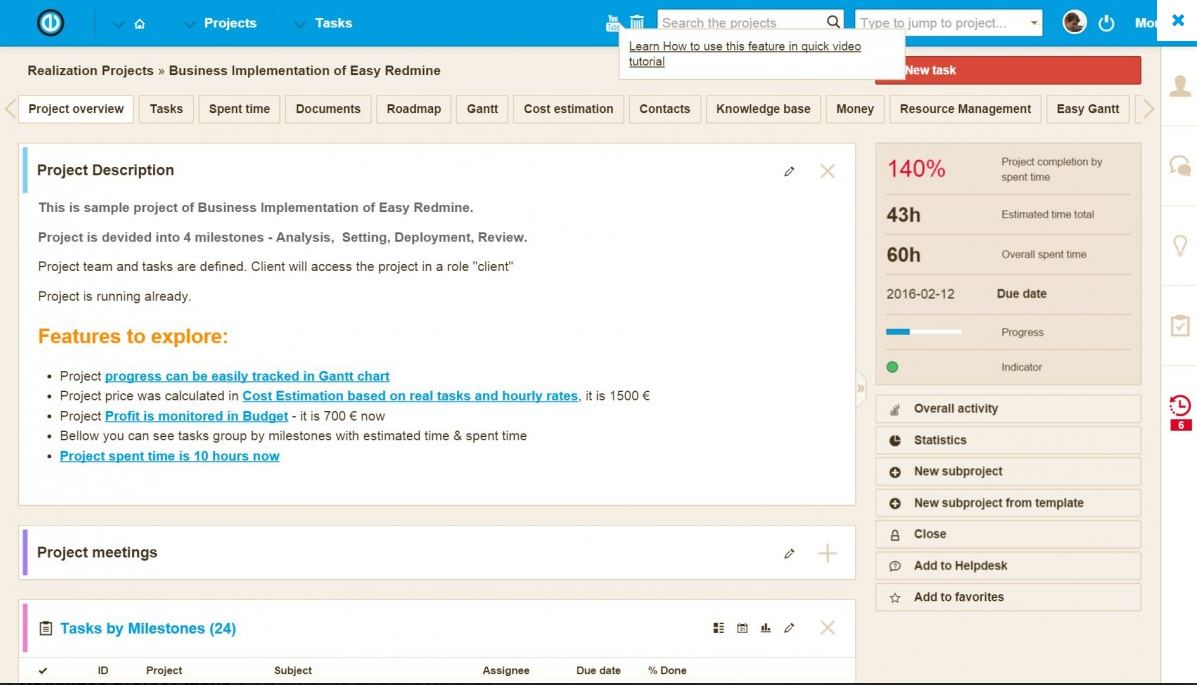
Task: Switch Tasks by Milestones to calendar view
Action: pos(742,628)
